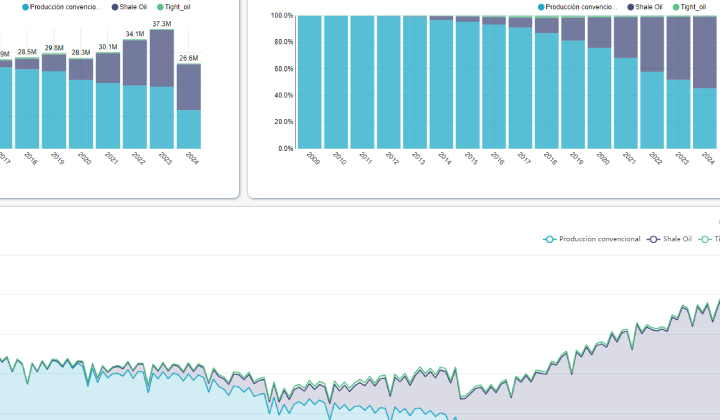Click the 2021 label in million-totals chart
This screenshot has width=720, height=420.
coord(111,158)
